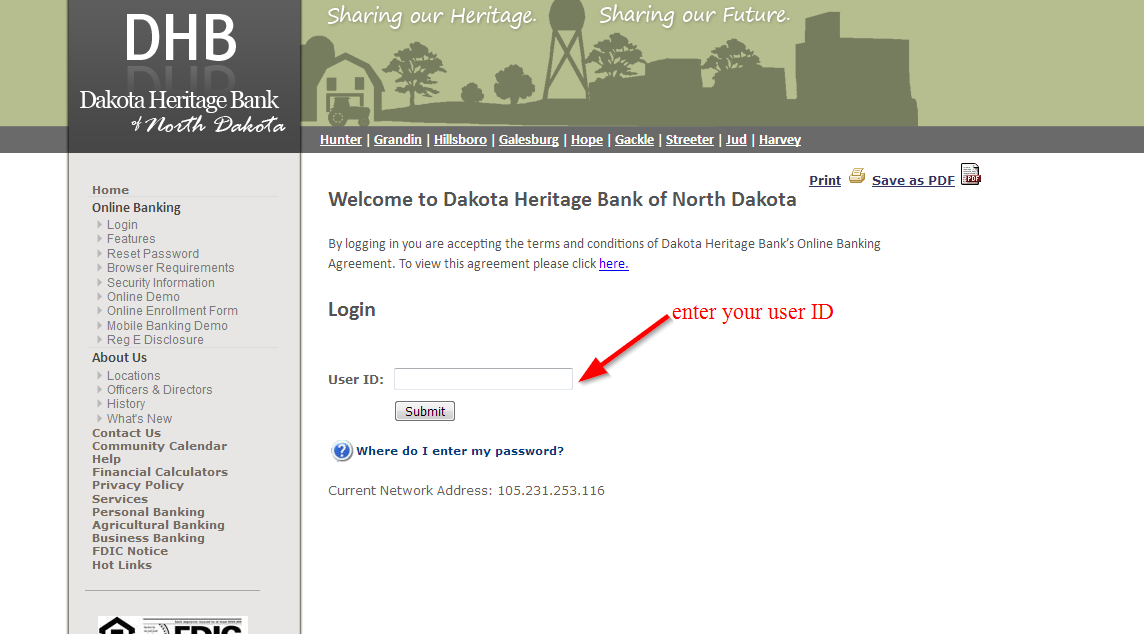
Task: Open Agricultural Banking in sidebar
Action: pyautogui.click(x=158, y=525)
